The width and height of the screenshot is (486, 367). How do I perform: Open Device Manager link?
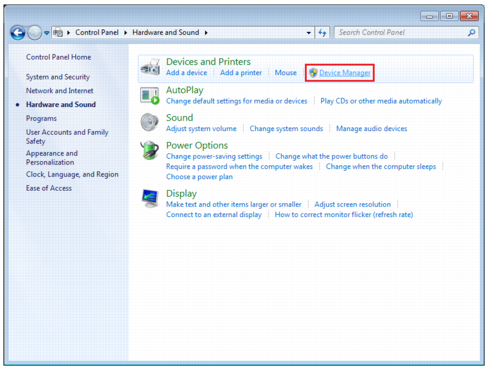345,73
